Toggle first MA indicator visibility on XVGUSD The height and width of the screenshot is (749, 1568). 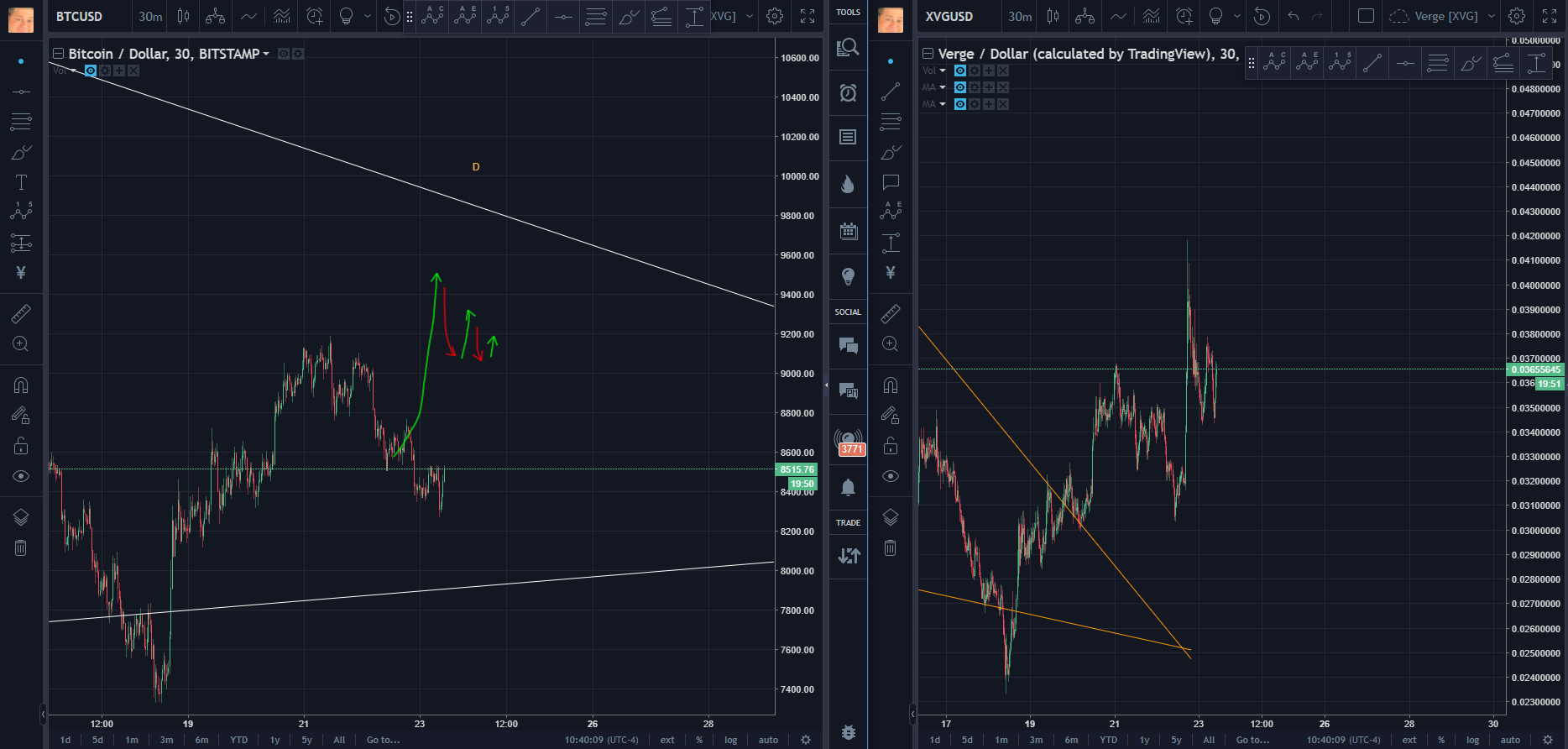click(960, 87)
